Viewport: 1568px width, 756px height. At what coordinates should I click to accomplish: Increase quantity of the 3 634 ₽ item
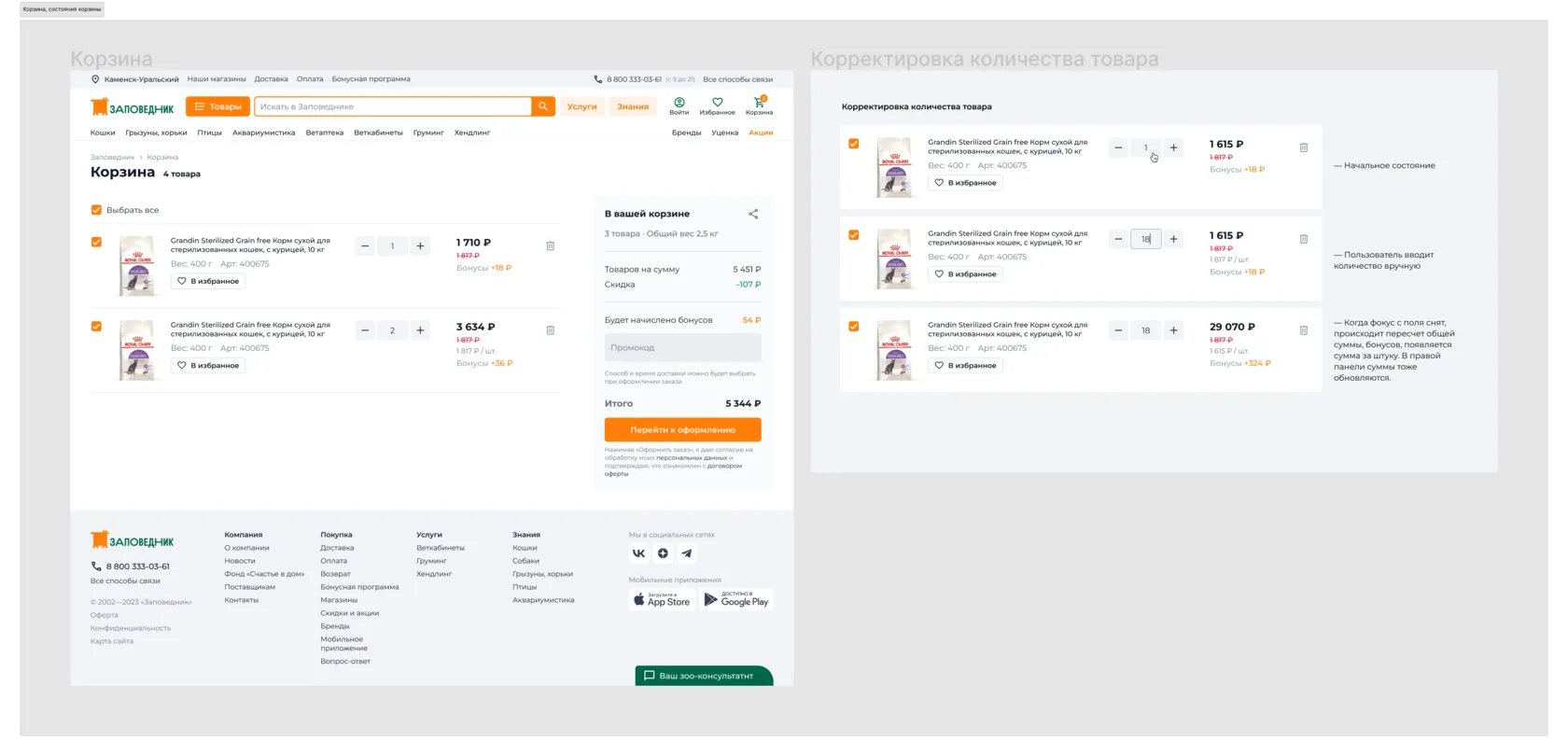pyautogui.click(x=420, y=330)
